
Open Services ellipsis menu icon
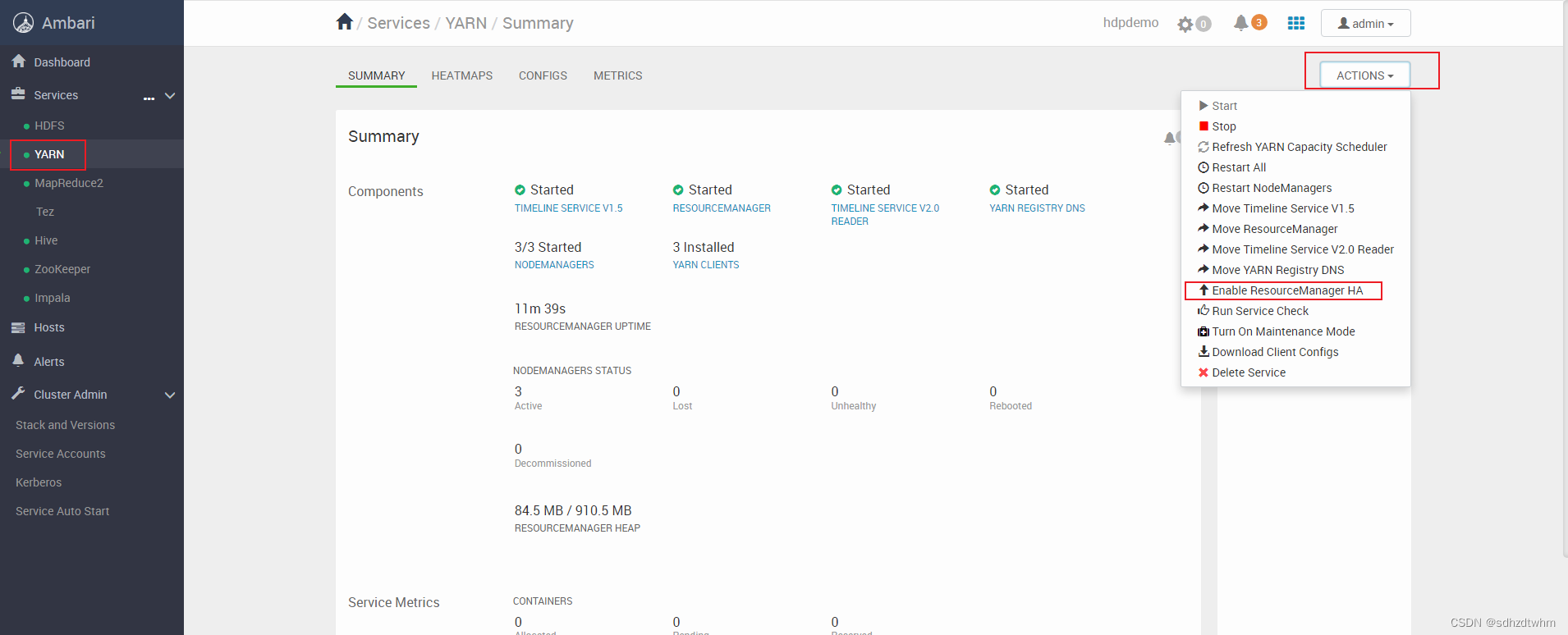pos(149,98)
